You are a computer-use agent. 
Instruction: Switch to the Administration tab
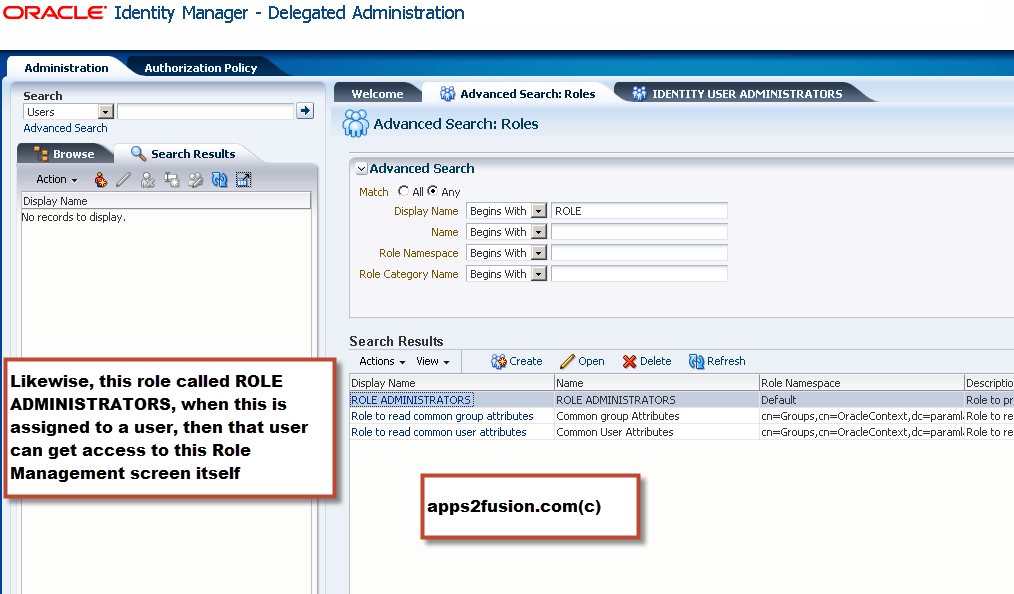(67, 68)
